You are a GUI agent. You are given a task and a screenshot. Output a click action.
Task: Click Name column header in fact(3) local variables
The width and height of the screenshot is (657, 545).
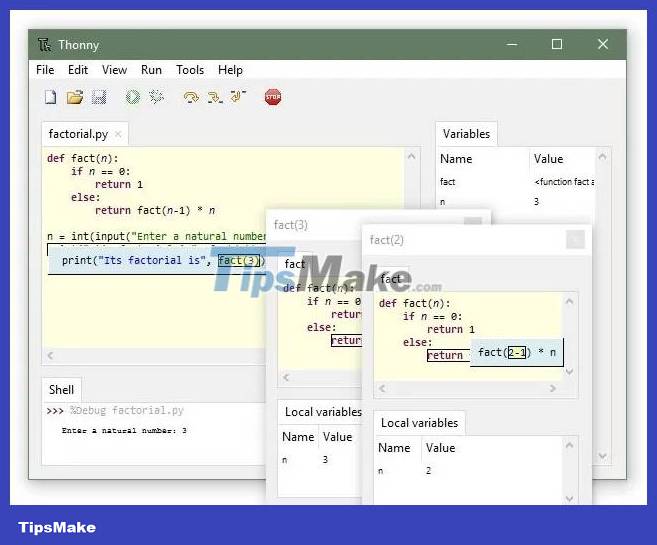pos(298,437)
